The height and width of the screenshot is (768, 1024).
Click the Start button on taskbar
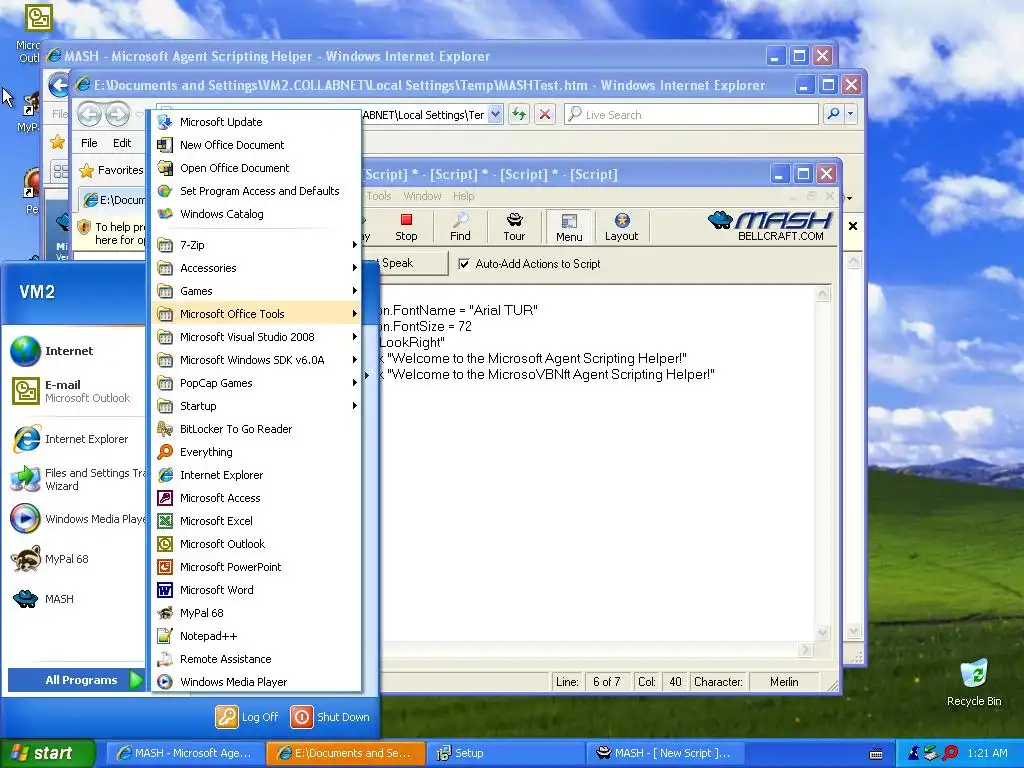[46, 753]
